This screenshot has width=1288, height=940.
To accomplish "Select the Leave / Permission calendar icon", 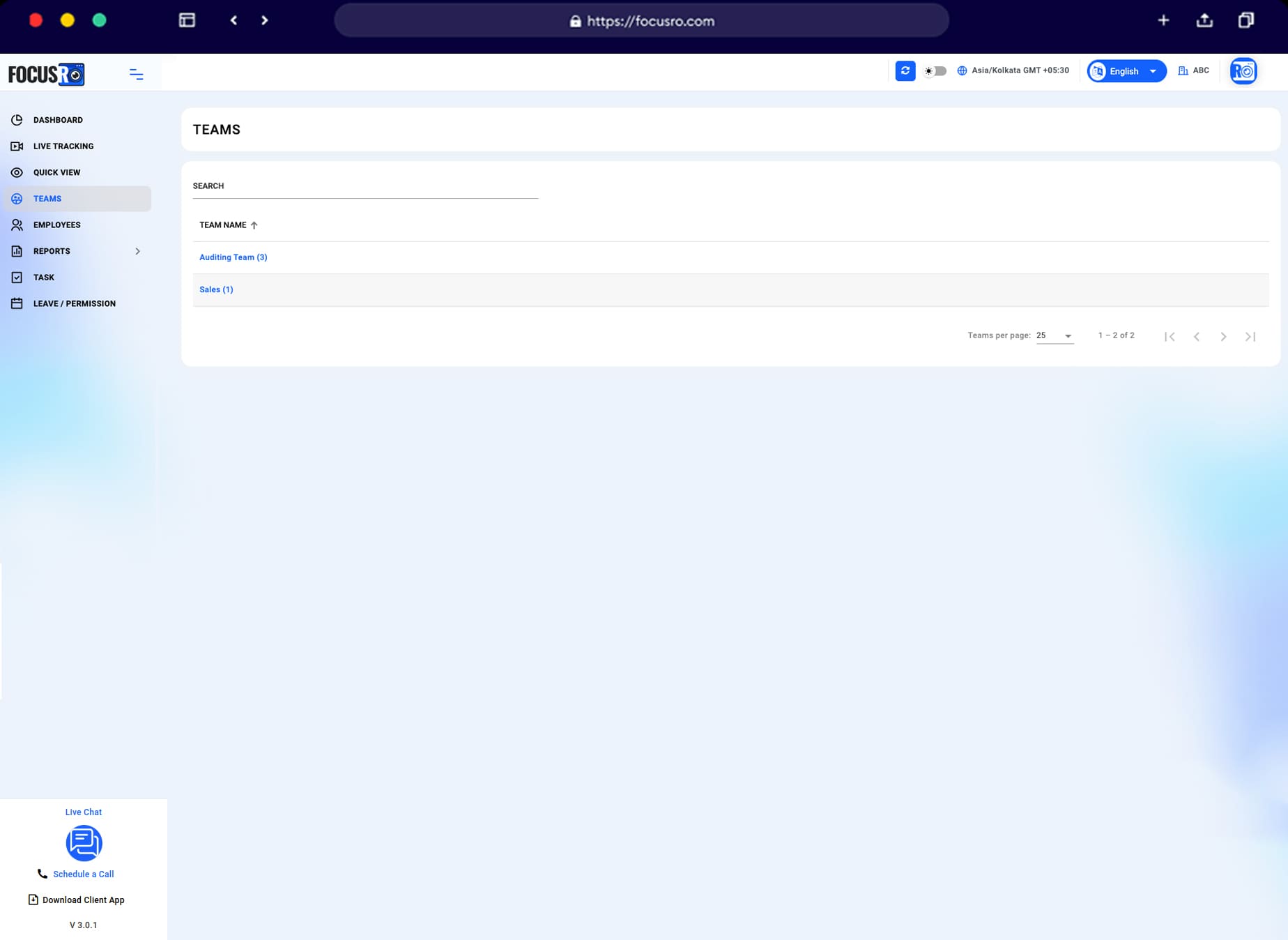I will tap(17, 303).
